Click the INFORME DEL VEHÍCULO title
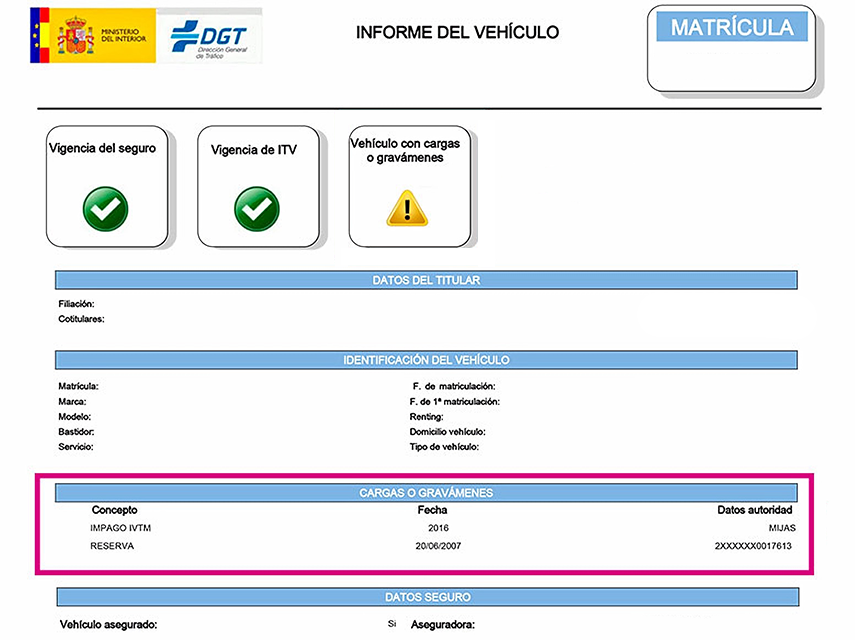Viewport: 855px width, 640px height. [457, 33]
